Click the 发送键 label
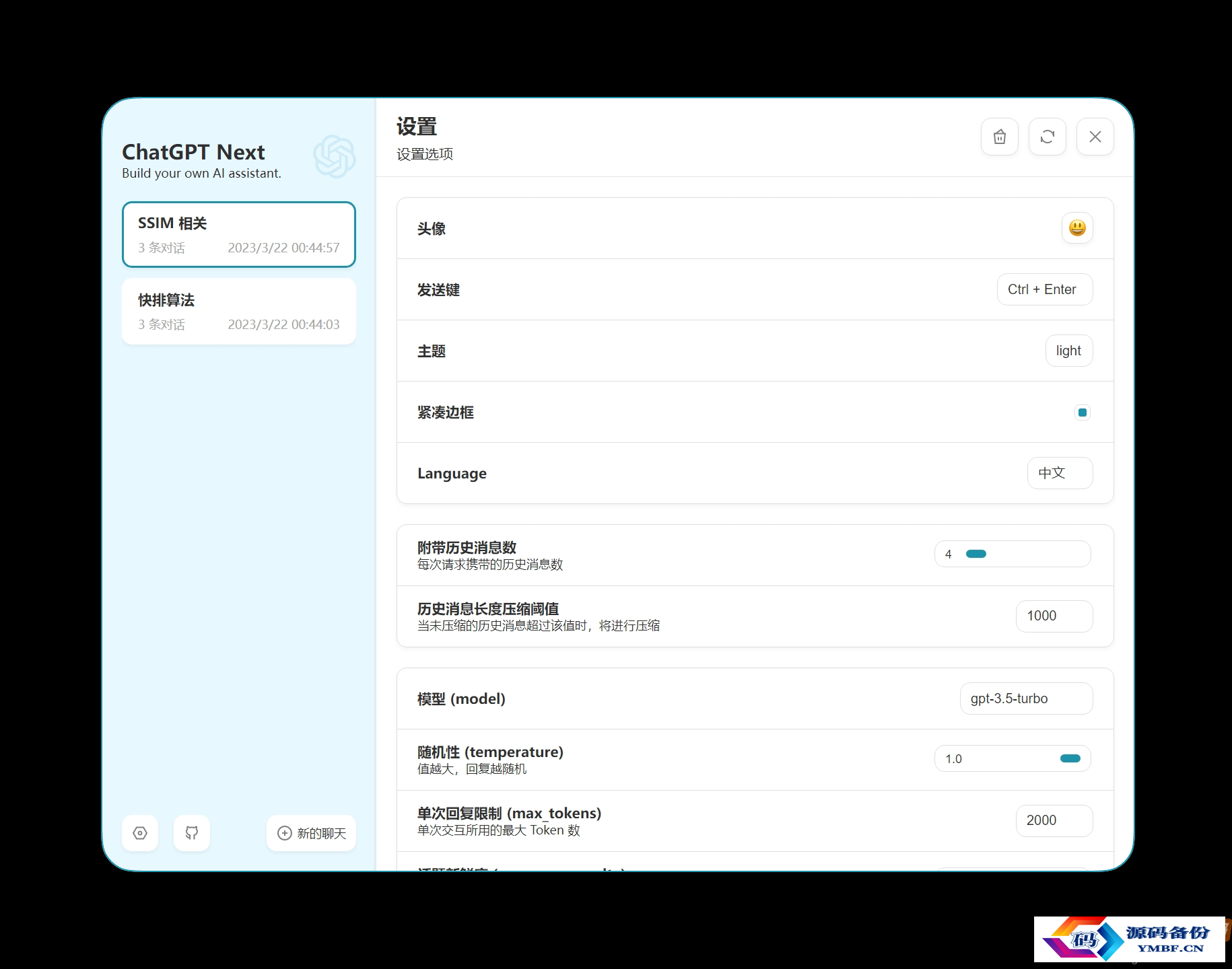The width and height of the screenshot is (1232, 969). (x=439, y=290)
